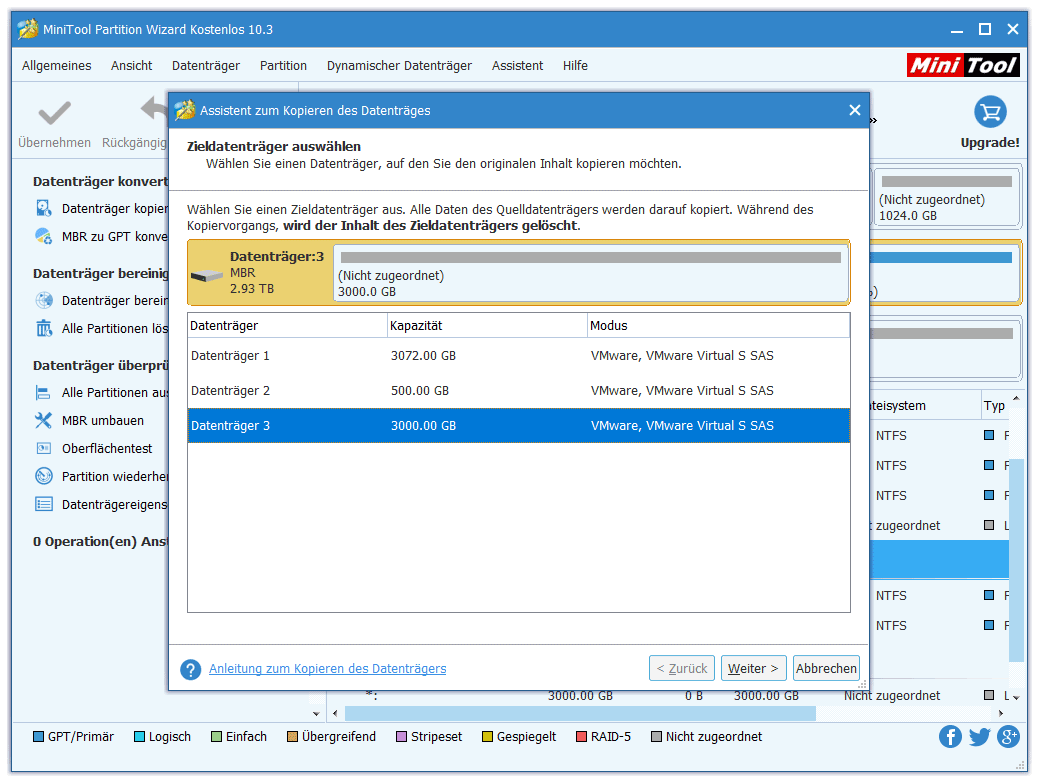The image size is (1038, 778).
Task: Open the Assistent menu
Action: [517, 66]
